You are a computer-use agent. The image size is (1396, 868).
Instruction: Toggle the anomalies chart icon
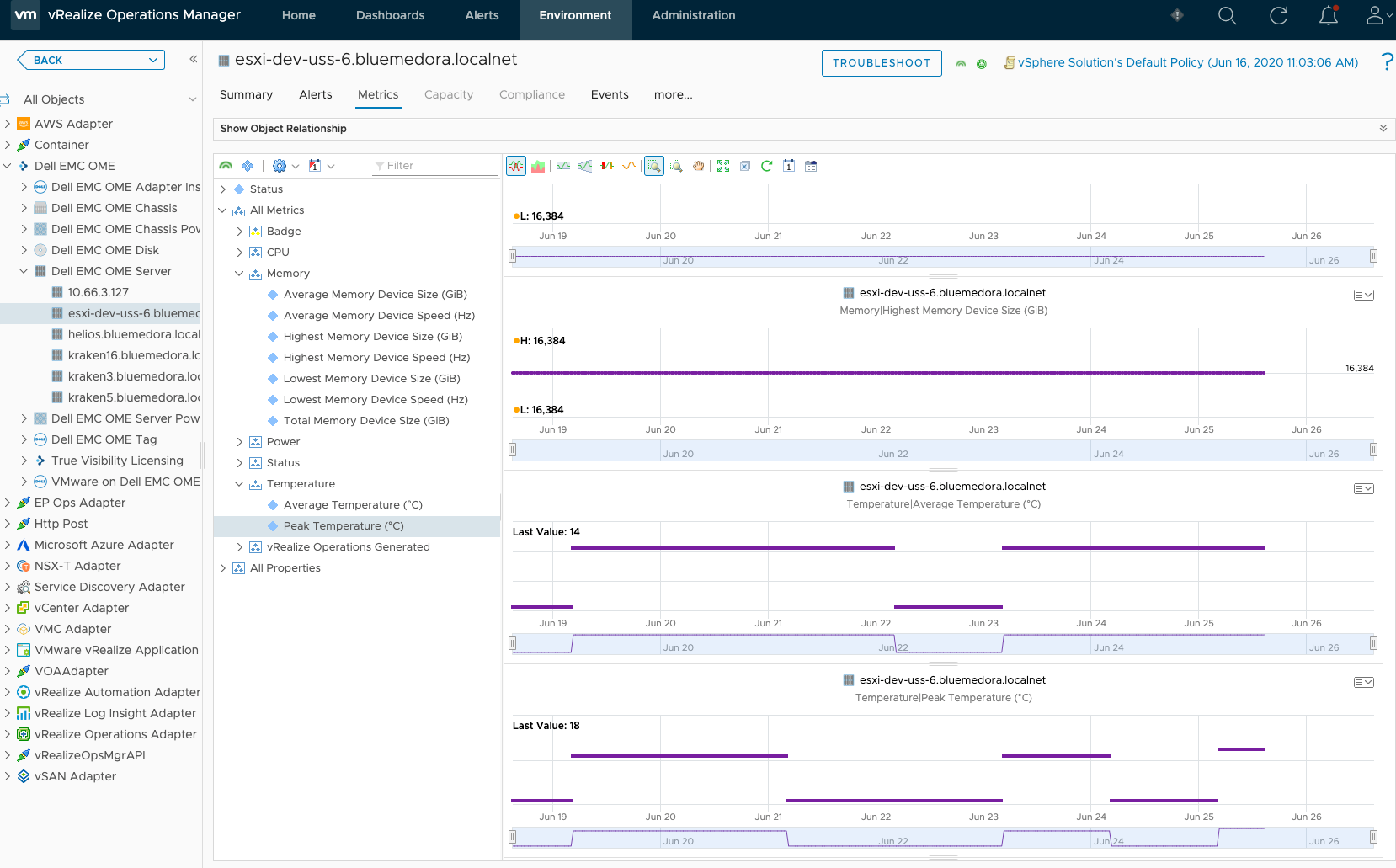pyautogui.click(x=607, y=166)
